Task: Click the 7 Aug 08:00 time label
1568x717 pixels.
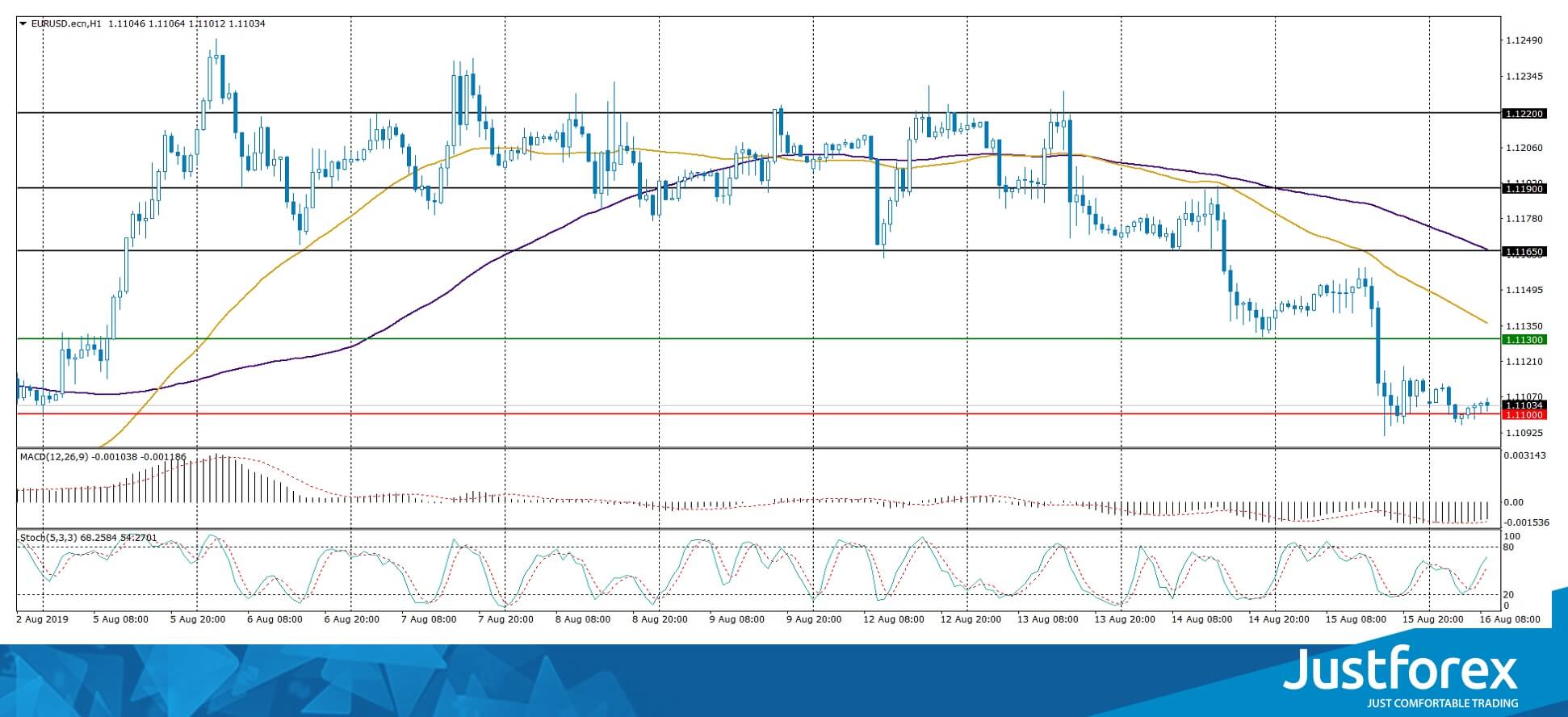Action: [430, 619]
